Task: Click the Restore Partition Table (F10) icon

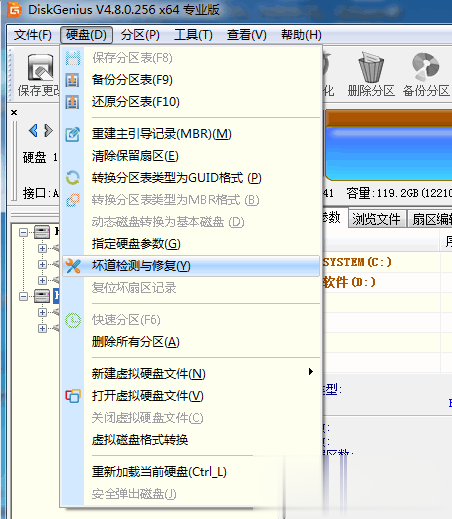Action: tap(72, 102)
